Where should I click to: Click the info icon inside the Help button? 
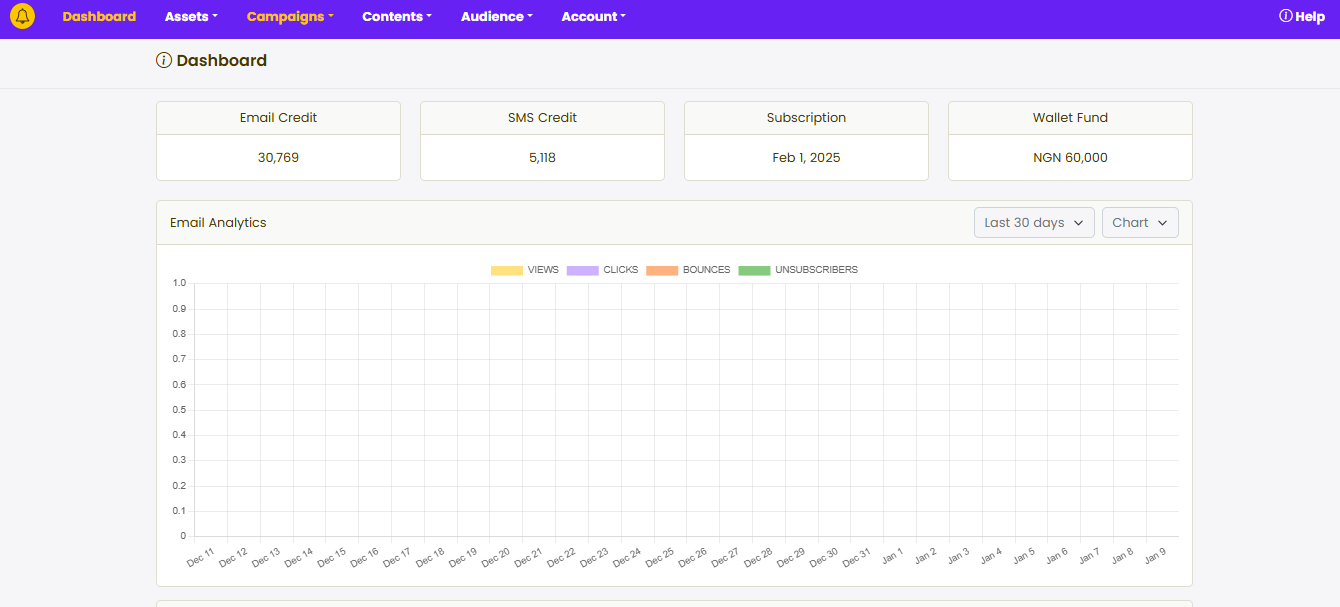click(1286, 15)
